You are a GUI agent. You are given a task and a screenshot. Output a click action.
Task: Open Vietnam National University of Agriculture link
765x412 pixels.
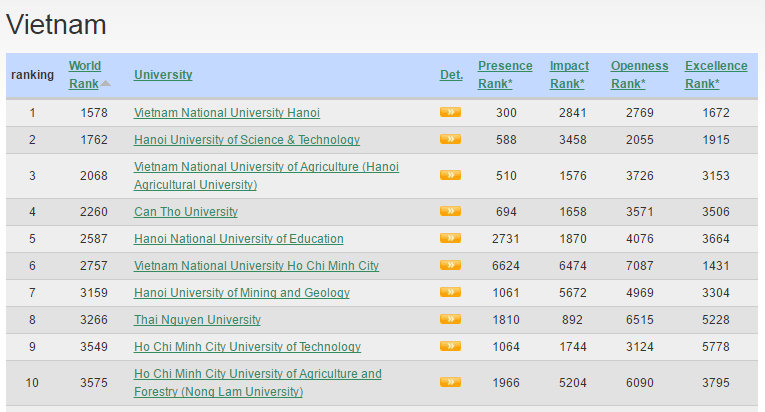pyautogui.click(x=266, y=167)
